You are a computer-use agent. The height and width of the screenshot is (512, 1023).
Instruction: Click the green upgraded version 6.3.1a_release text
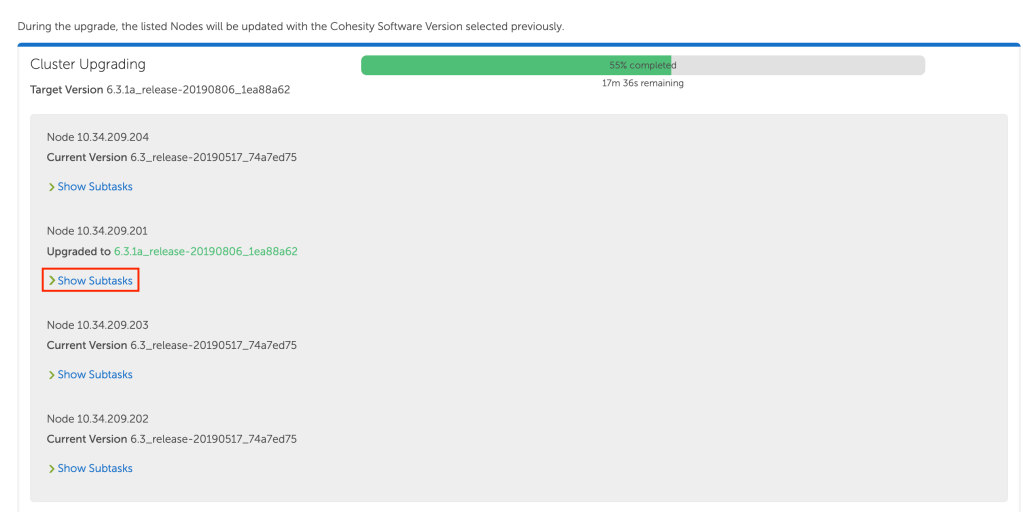[206, 252]
